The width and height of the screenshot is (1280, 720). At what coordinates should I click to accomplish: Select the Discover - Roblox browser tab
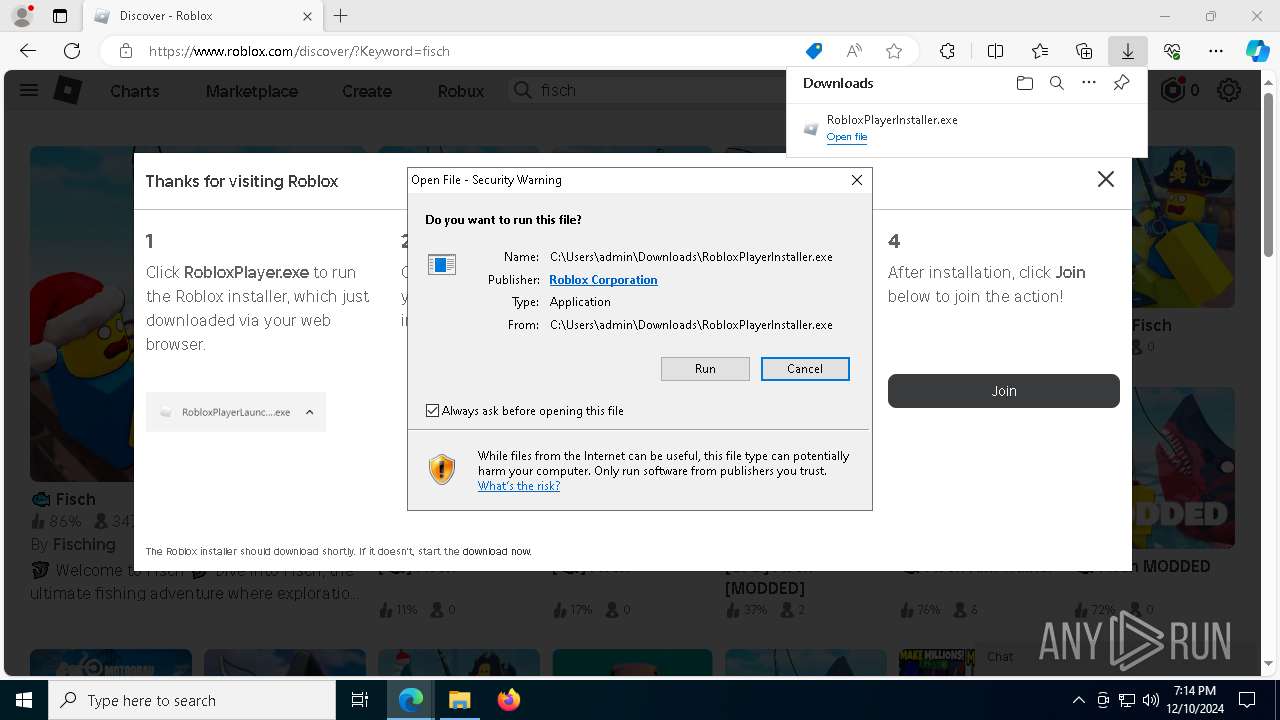(x=203, y=16)
